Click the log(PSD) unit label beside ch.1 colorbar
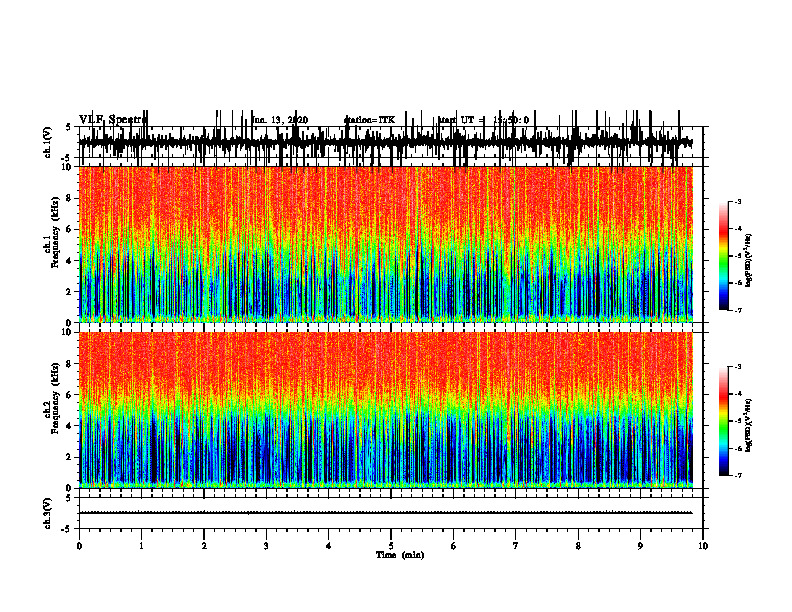The image size is (792, 612). pyautogui.click(x=749, y=261)
